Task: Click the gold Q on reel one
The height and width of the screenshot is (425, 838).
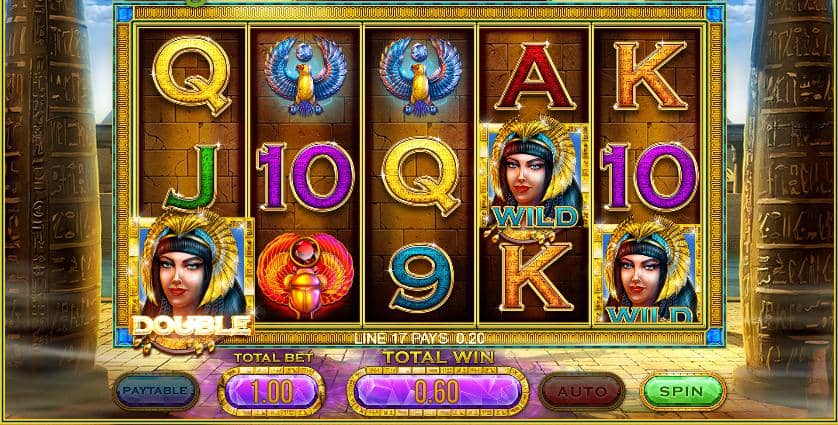Action: pos(191,75)
